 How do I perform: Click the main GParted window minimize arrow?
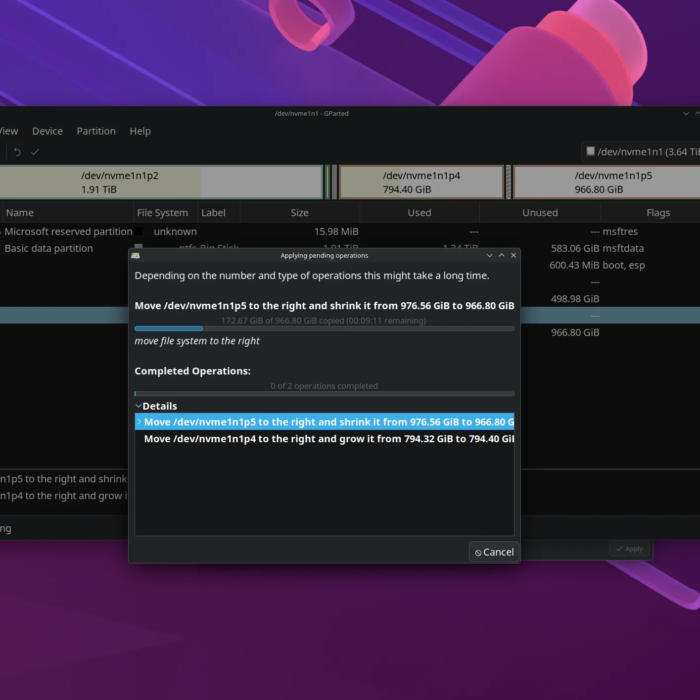pyautogui.click(x=685, y=114)
